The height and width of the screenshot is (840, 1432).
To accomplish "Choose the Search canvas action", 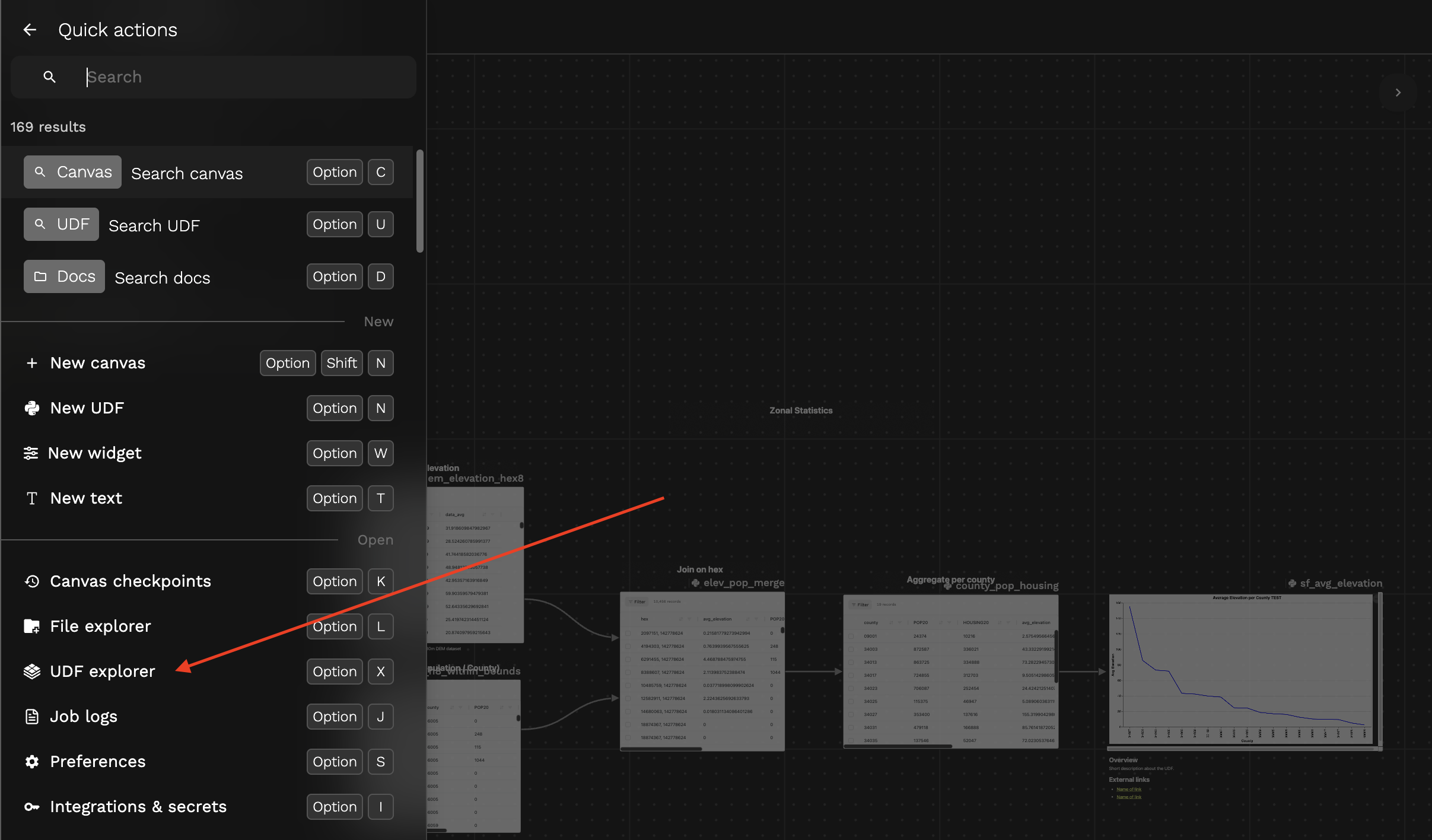I will pos(187,173).
